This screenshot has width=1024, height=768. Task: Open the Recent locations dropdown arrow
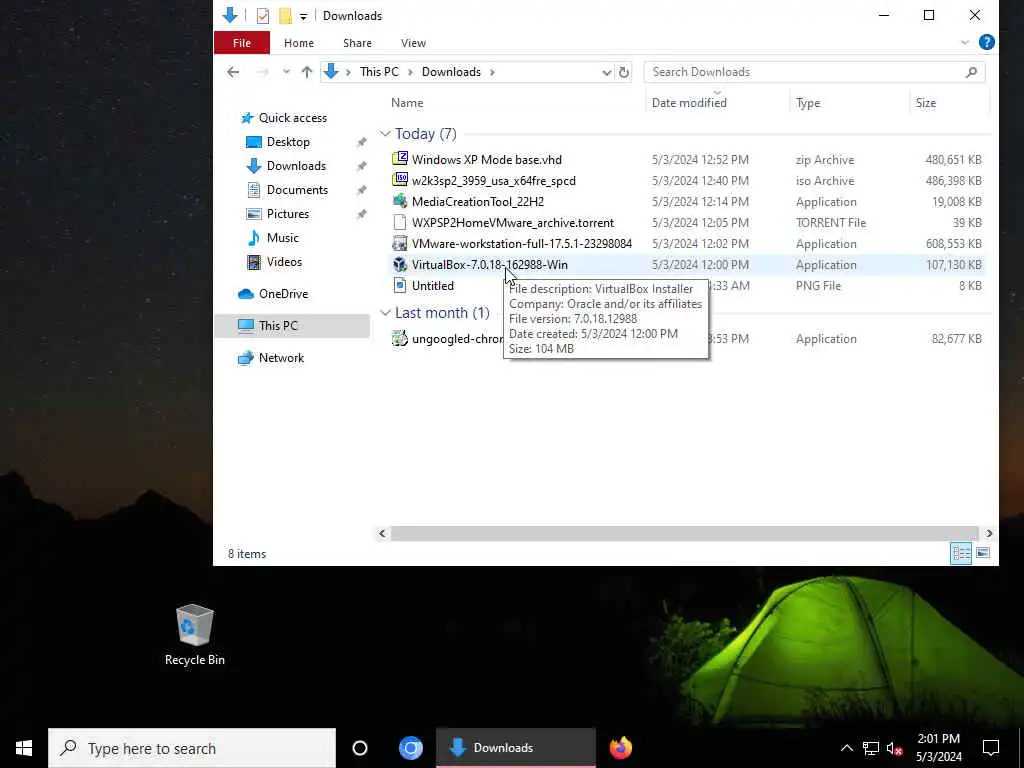286,72
